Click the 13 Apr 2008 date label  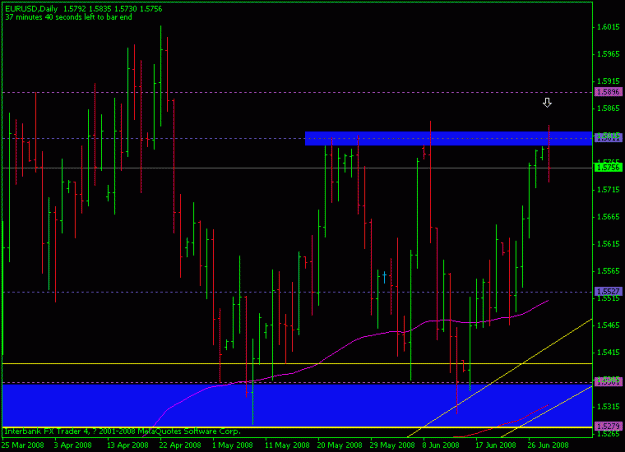click(128, 445)
